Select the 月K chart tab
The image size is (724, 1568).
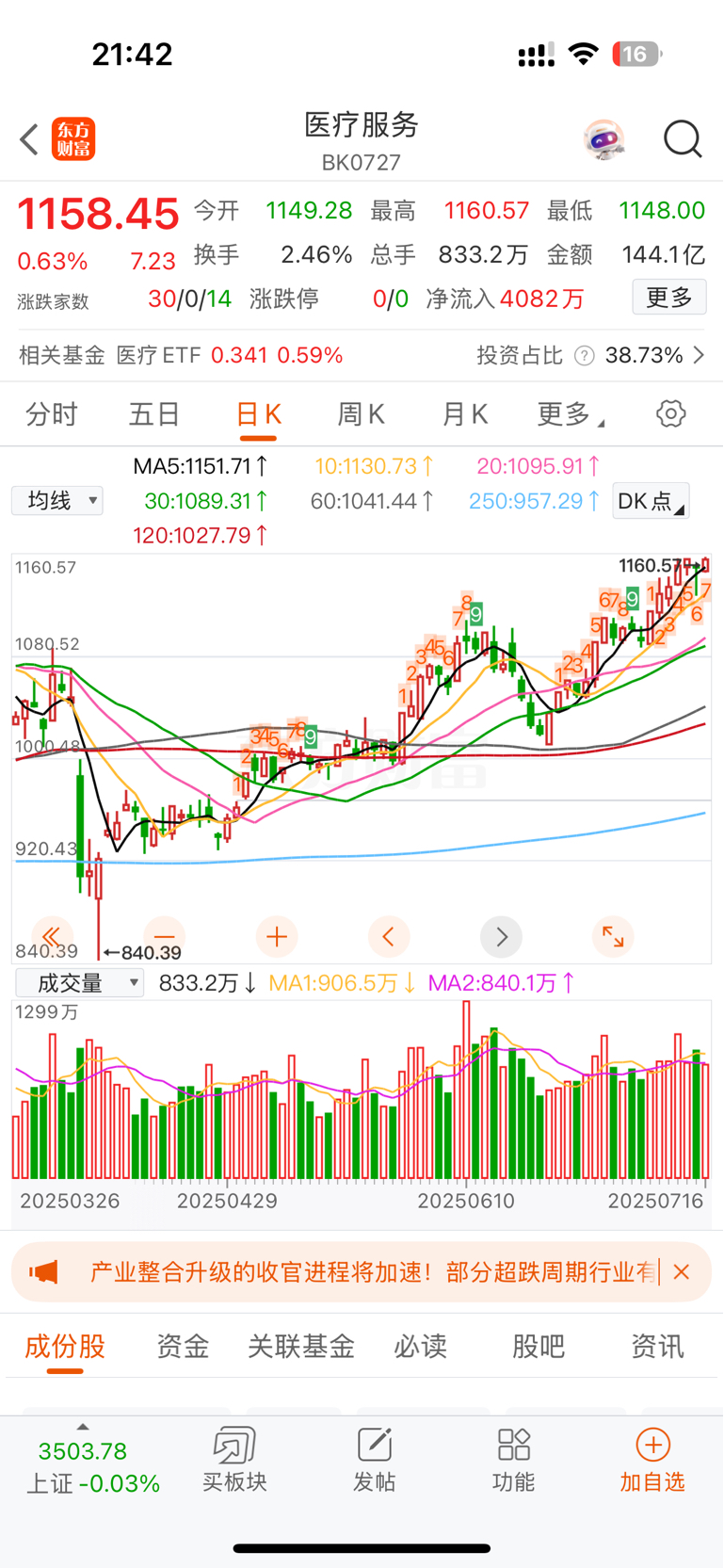click(464, 414)
